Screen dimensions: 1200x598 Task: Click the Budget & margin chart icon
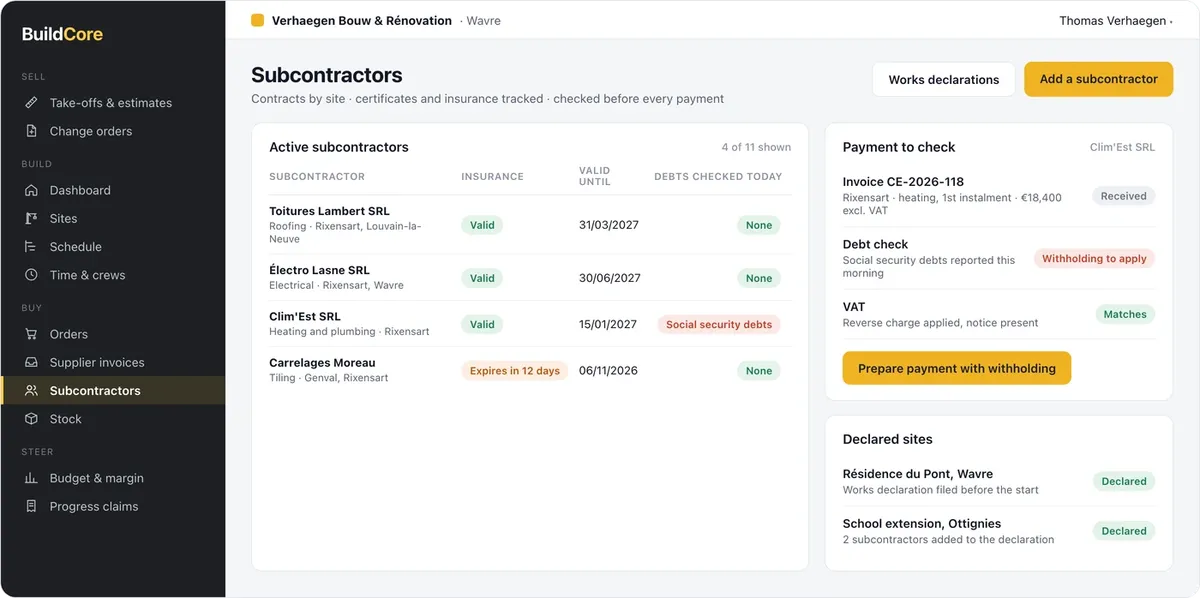coord(31,478)
